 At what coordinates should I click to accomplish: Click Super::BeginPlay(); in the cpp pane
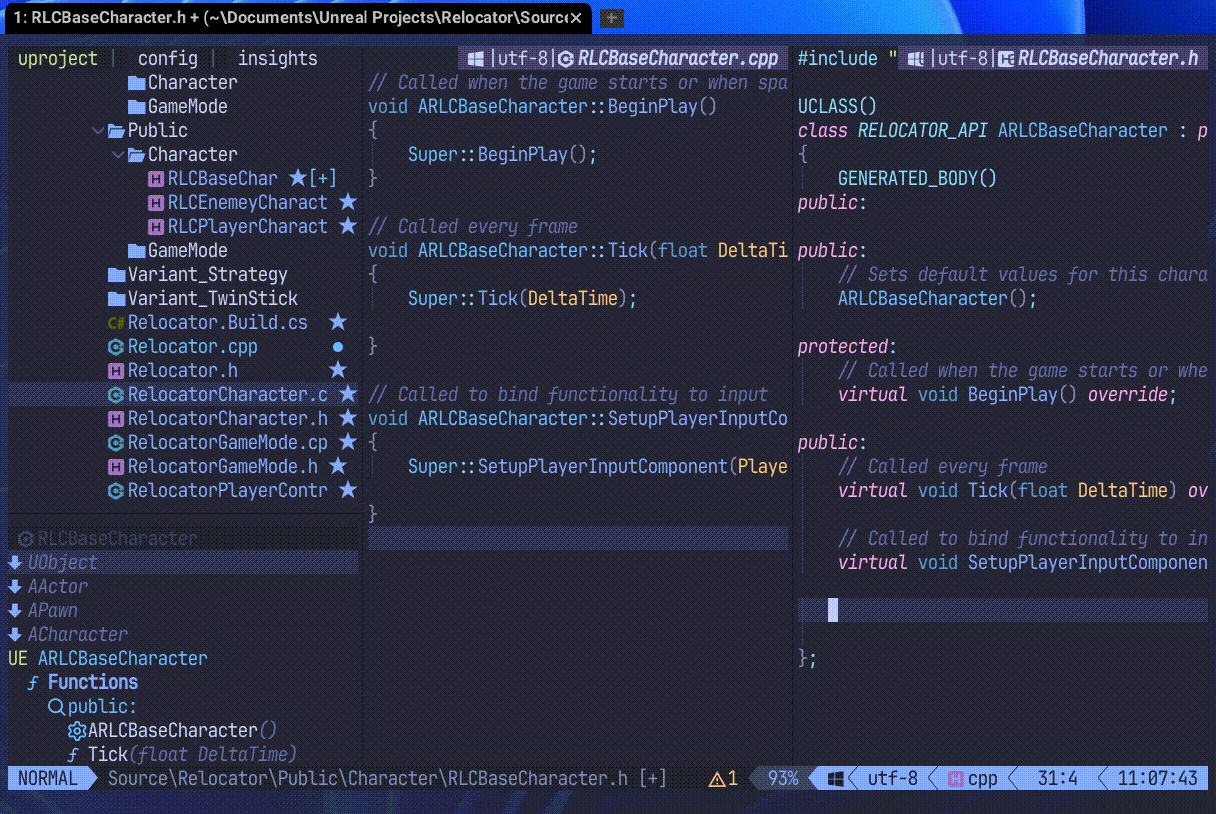pyautogui.click(x=502, y=154)
